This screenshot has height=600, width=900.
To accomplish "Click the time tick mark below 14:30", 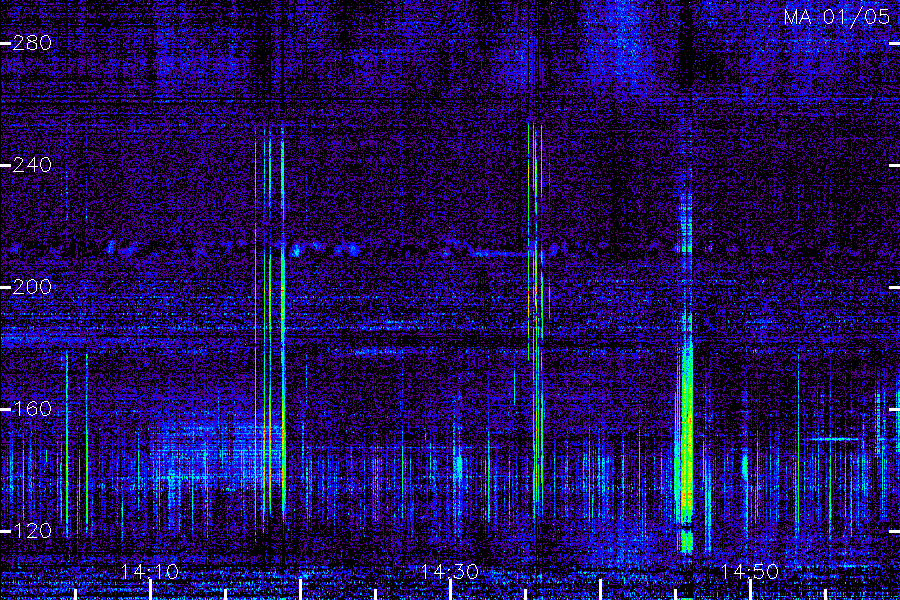I will click(451, 590).
